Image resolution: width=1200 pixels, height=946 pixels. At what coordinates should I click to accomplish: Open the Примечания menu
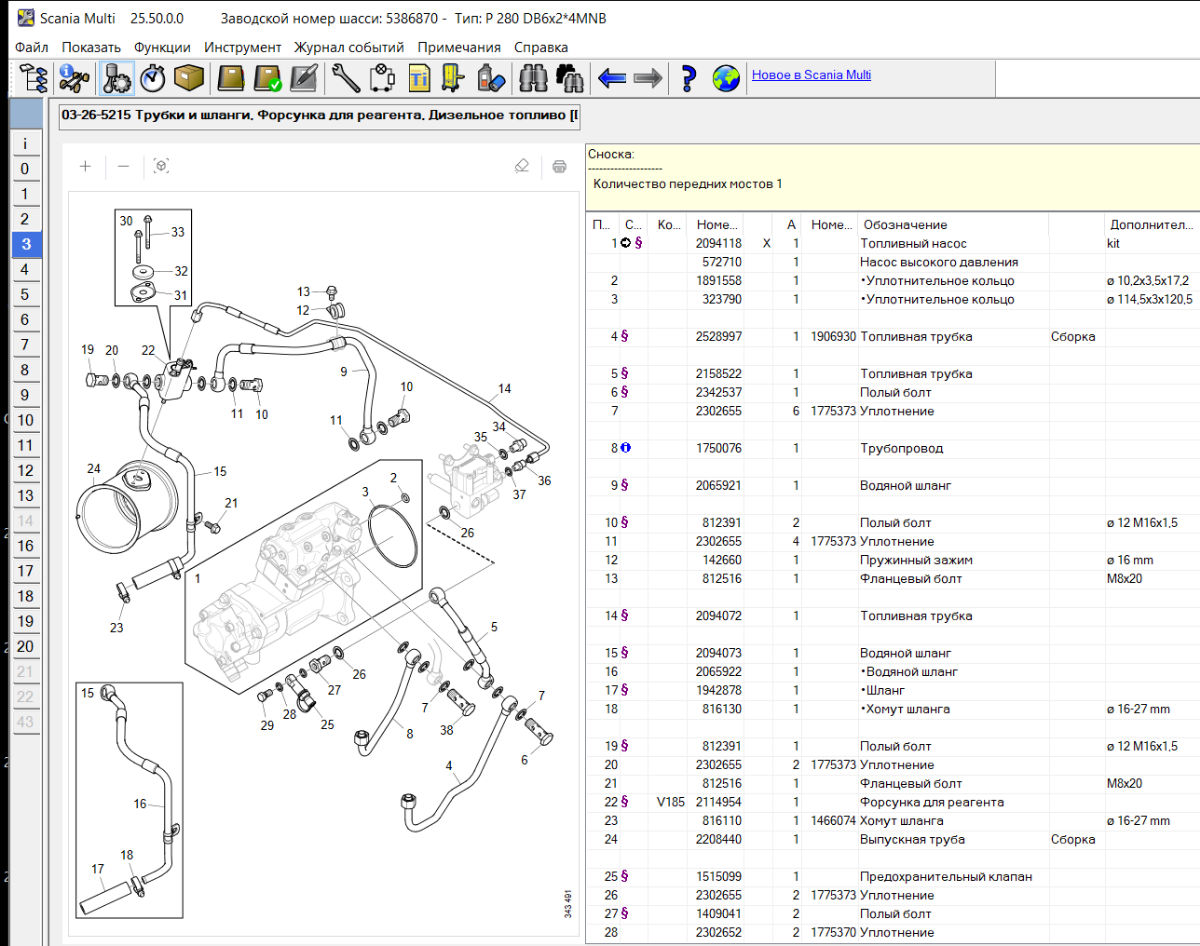coord(459,47)
